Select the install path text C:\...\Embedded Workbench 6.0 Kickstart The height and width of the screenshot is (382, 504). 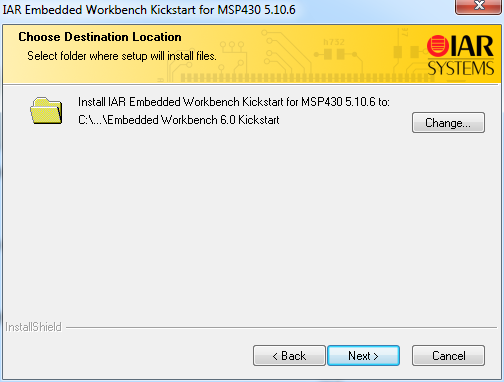179,120
